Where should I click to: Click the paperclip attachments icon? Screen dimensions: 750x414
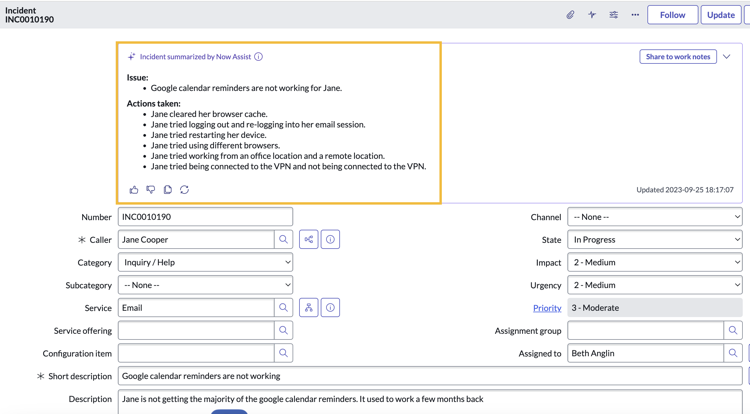(x=570, y=15)
